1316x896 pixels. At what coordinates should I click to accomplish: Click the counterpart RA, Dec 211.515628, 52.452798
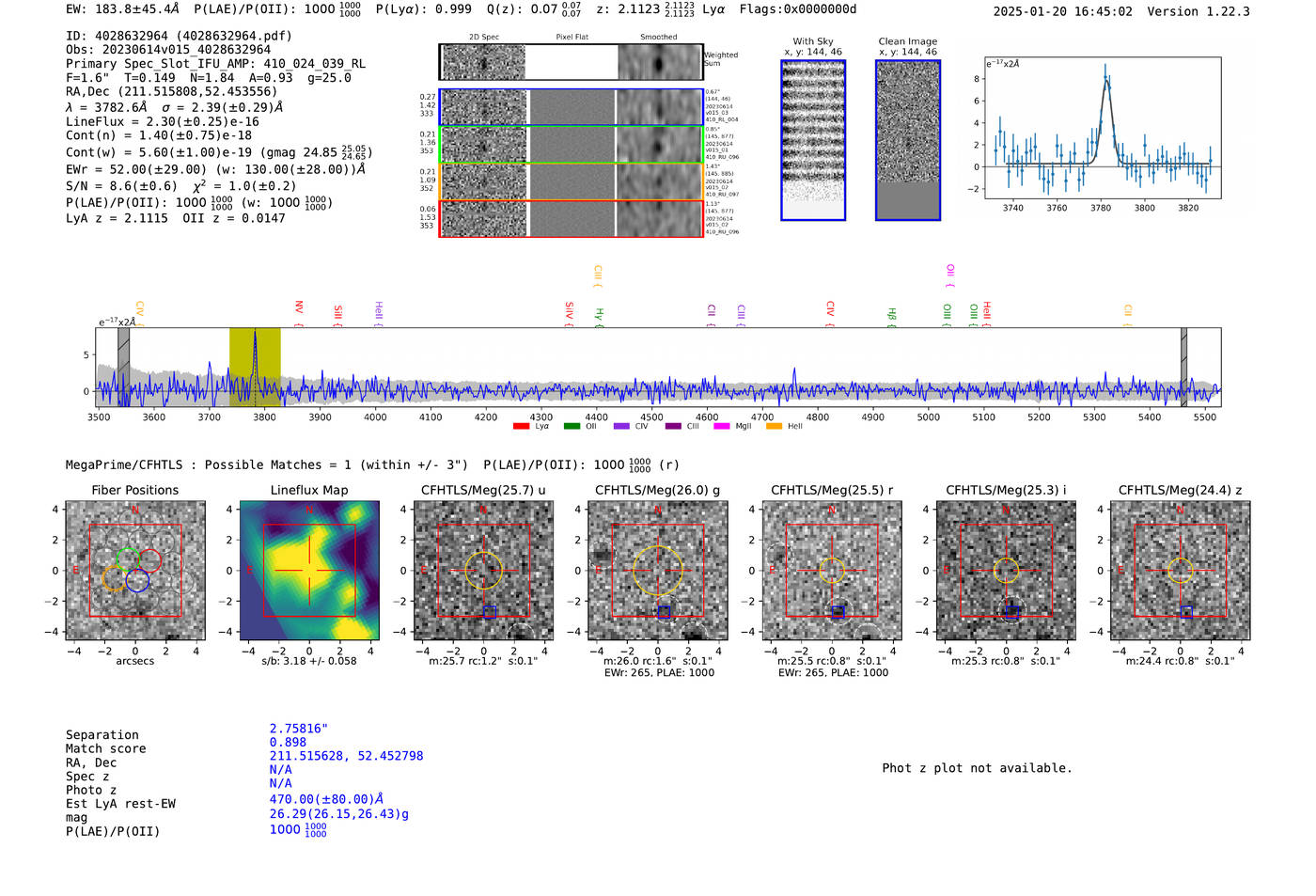pos(346,756)
